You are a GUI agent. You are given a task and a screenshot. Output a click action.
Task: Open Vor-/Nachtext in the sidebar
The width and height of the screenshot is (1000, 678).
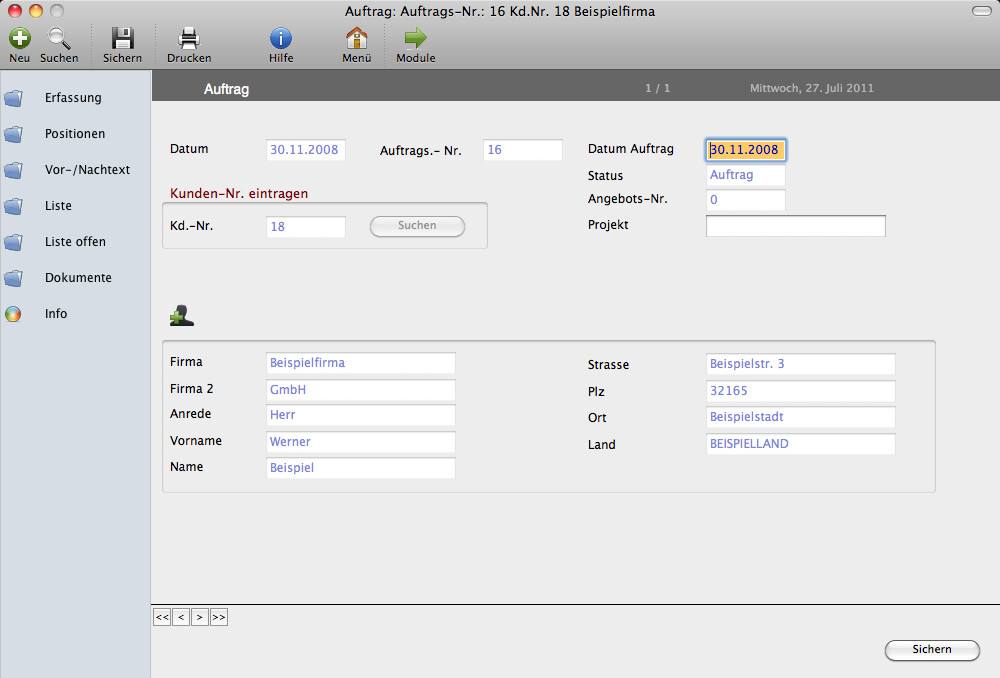click(87, 170)
